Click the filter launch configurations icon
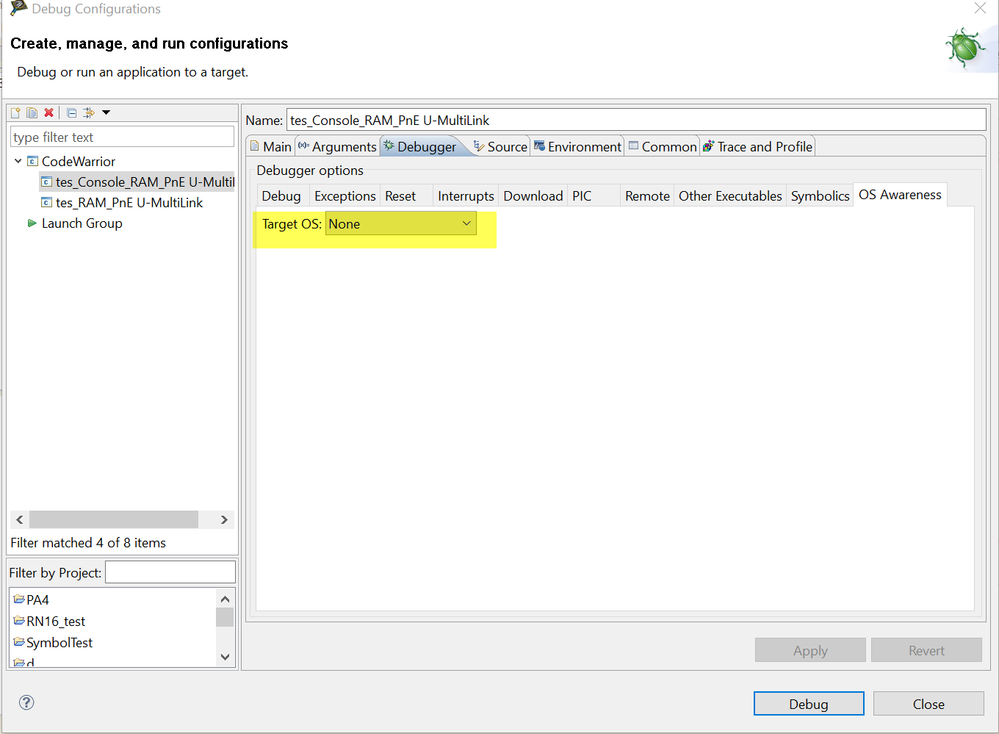The image size is (999, 734). 88,113
